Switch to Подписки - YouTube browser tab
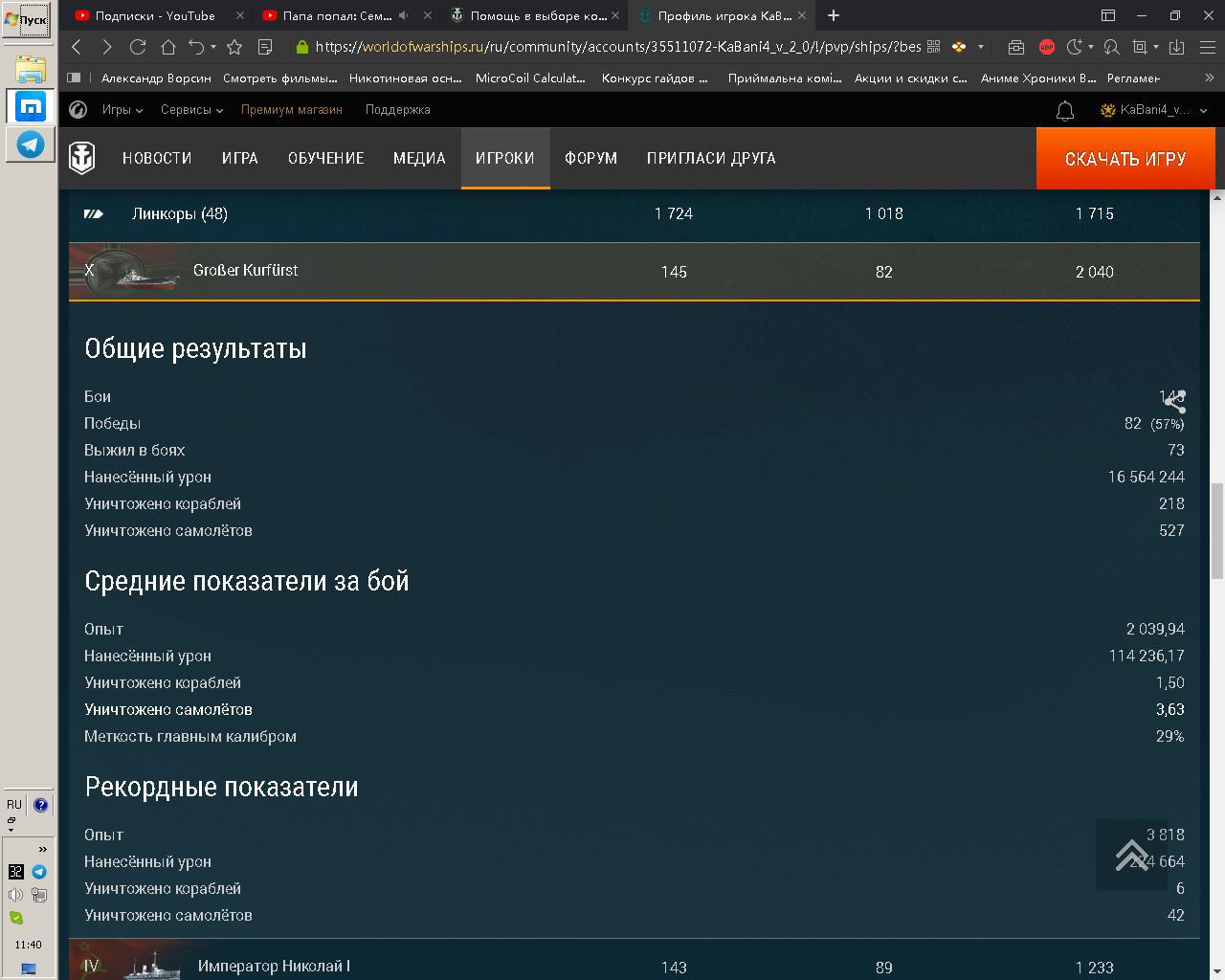The image size is (1225, 980). pos(155,15)
